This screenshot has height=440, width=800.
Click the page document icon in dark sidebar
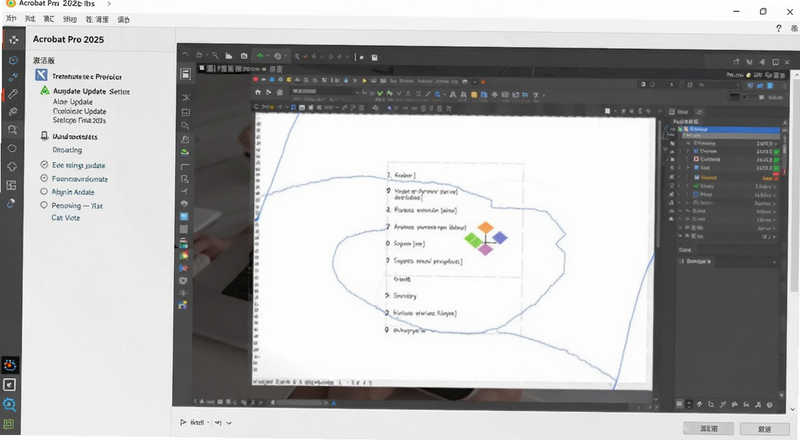[186, 74]
